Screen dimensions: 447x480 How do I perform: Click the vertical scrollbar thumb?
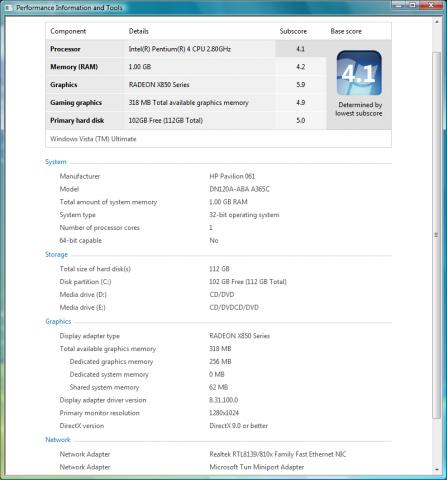point(436,235)
